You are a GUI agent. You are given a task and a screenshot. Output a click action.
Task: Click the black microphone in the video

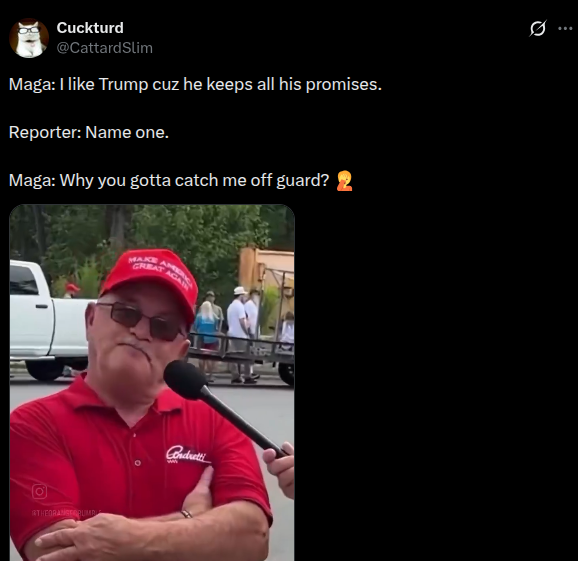click(x=221, y=404)
